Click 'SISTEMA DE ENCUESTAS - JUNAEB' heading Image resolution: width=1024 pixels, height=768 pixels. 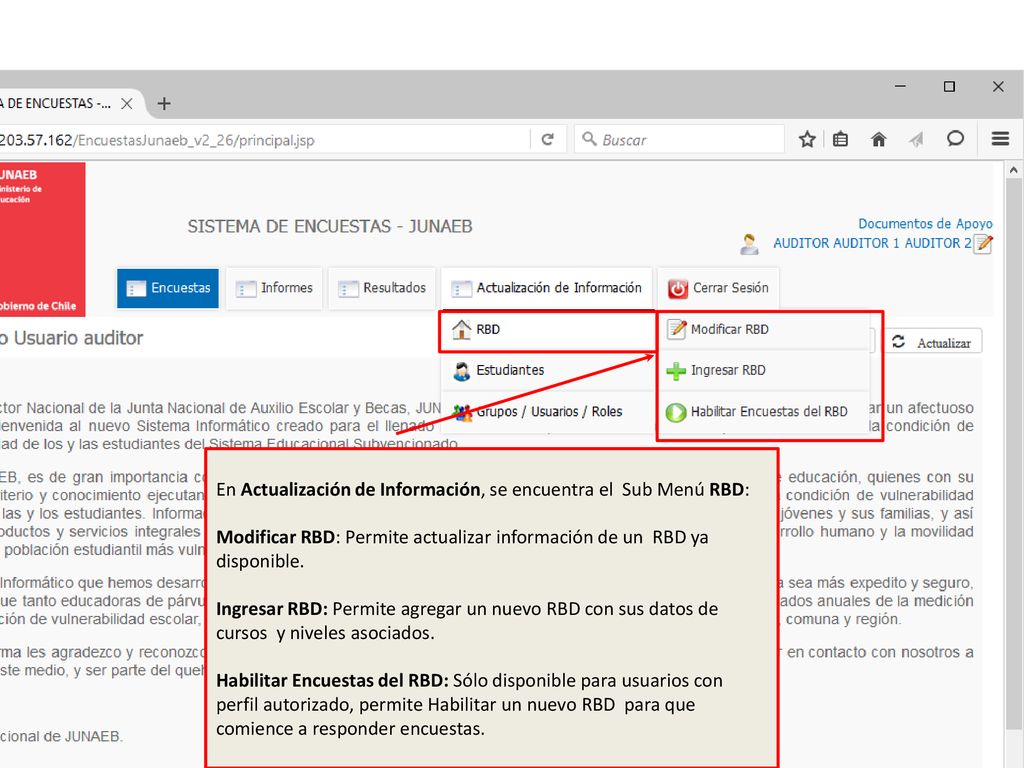330,227
